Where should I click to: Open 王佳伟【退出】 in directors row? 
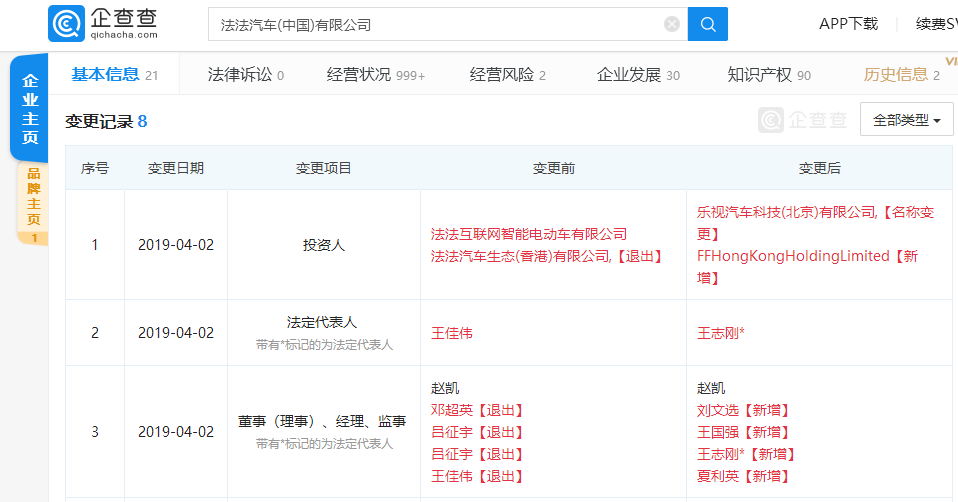(x=477, y=476)
